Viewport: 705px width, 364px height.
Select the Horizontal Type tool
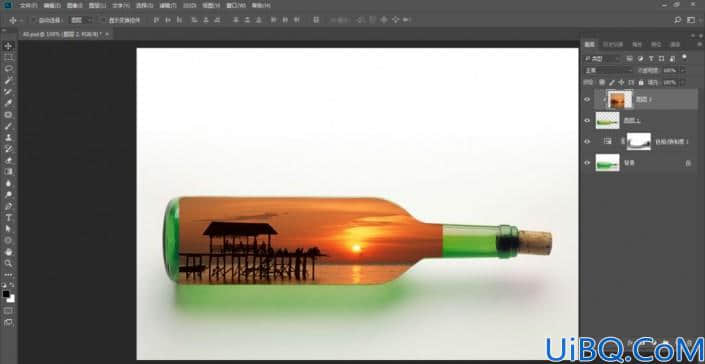(8, 218)
